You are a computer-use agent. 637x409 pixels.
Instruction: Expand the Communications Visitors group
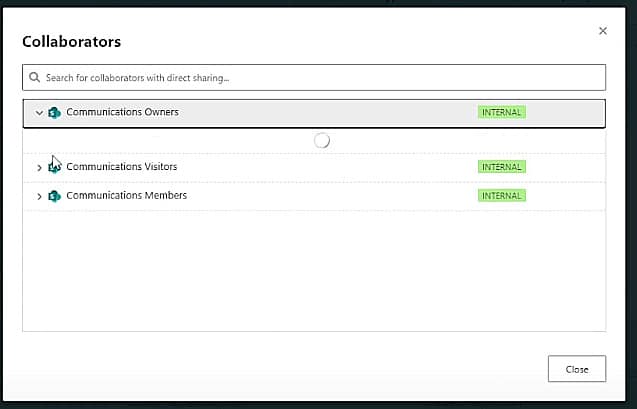pyautogui.click(x=39, y=167)
